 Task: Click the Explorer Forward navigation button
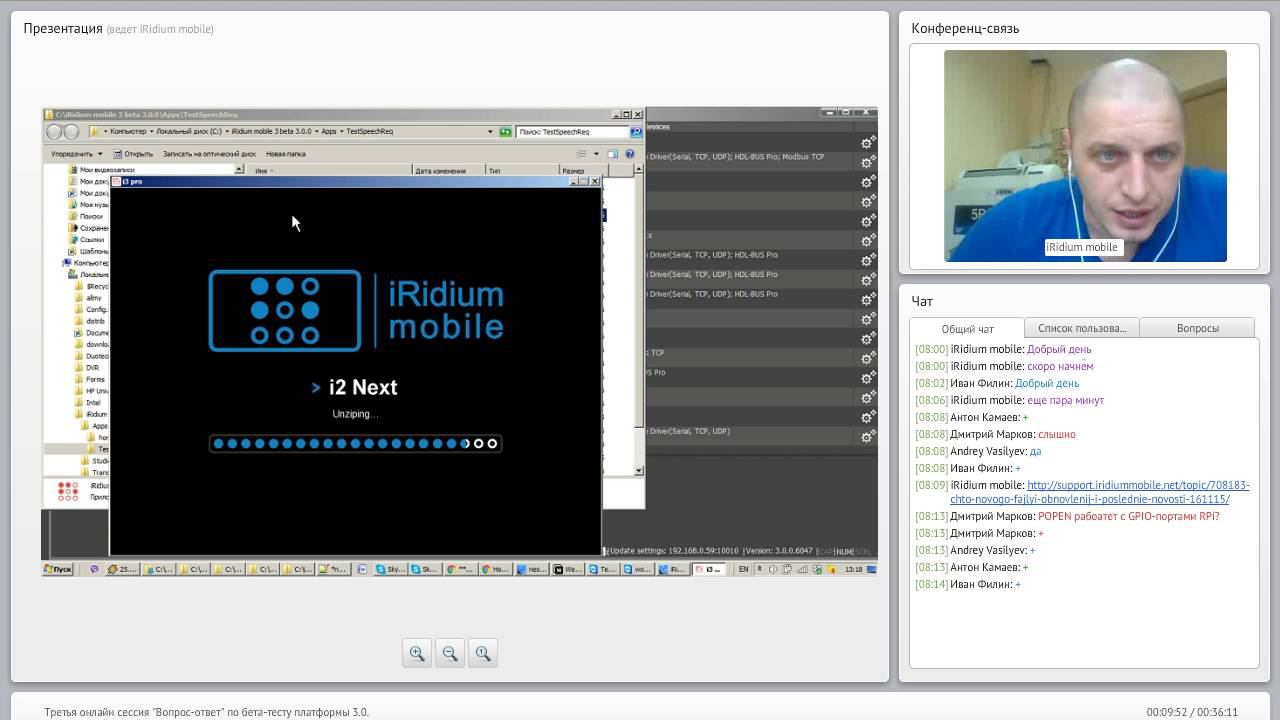pyautogui.click(x=71, y=132)
